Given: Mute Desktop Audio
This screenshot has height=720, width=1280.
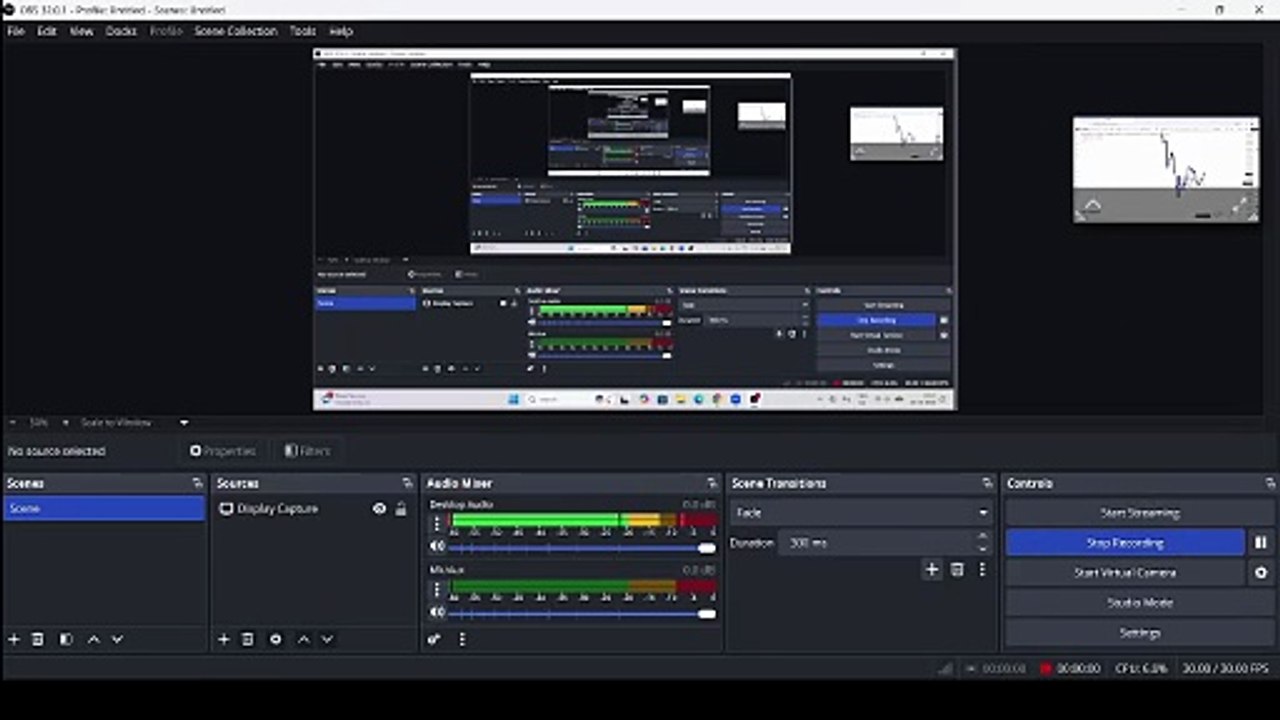Looking at the screenshot, I should (x=437, y=547).
